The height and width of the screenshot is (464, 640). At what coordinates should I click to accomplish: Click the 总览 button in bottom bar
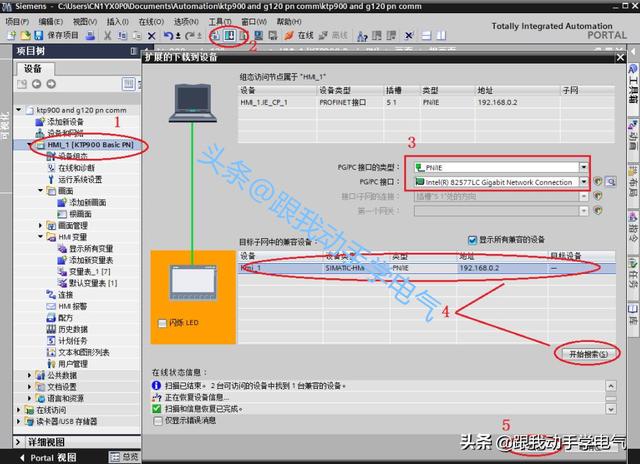(125, 457)
